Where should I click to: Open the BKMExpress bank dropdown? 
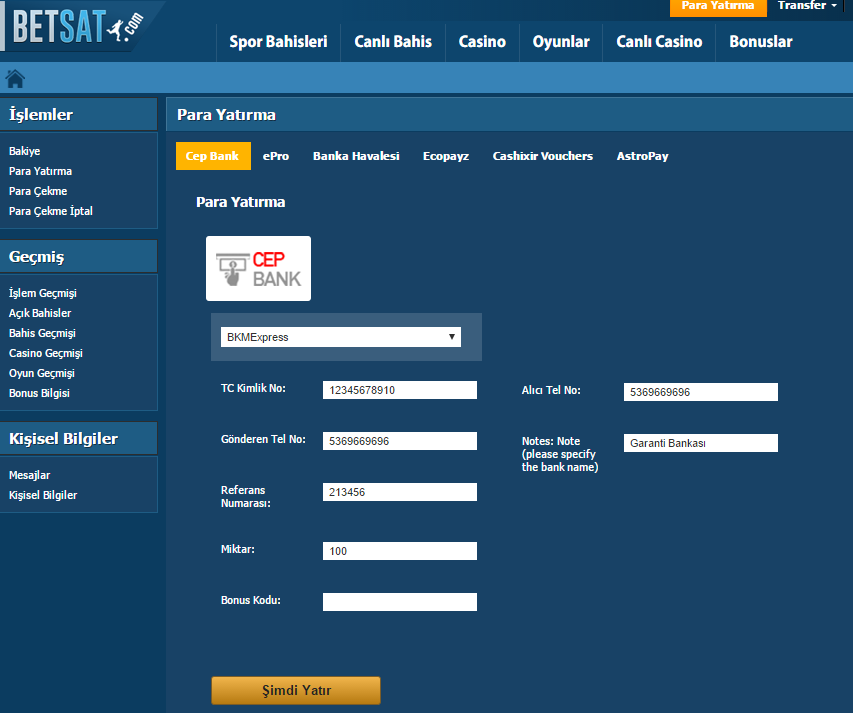coord(341,337)
